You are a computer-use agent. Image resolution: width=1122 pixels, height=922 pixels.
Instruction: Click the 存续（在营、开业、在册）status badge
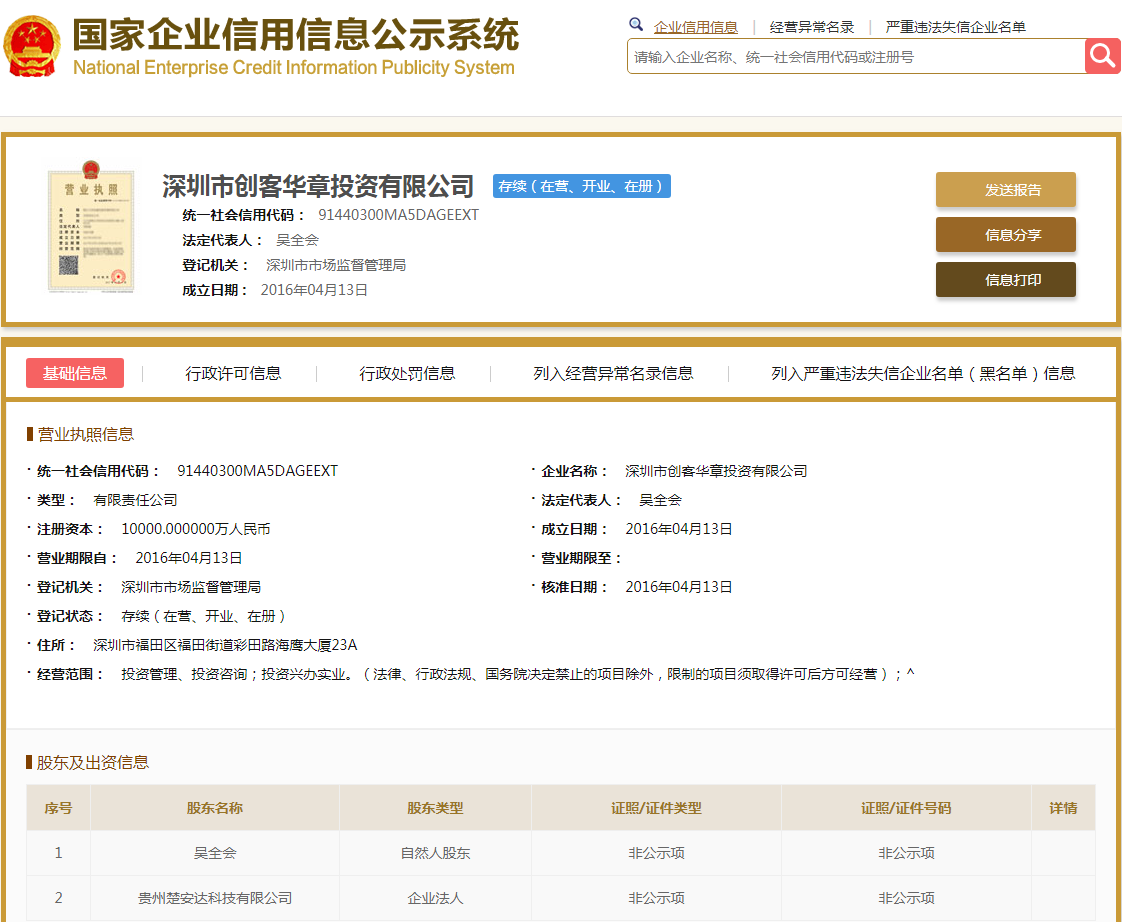tap(581, 186)
